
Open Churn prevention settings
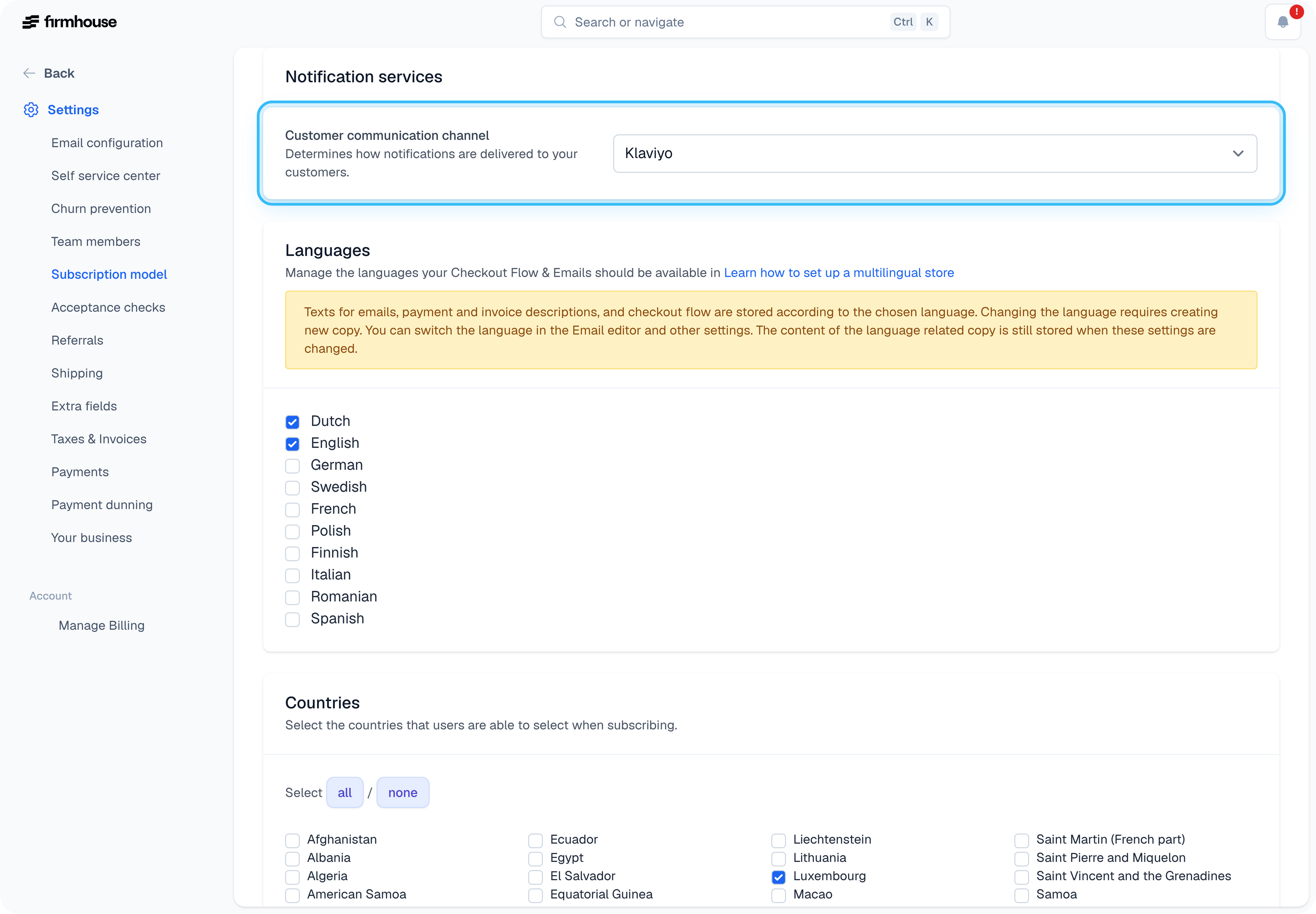(x=101, y=208)
